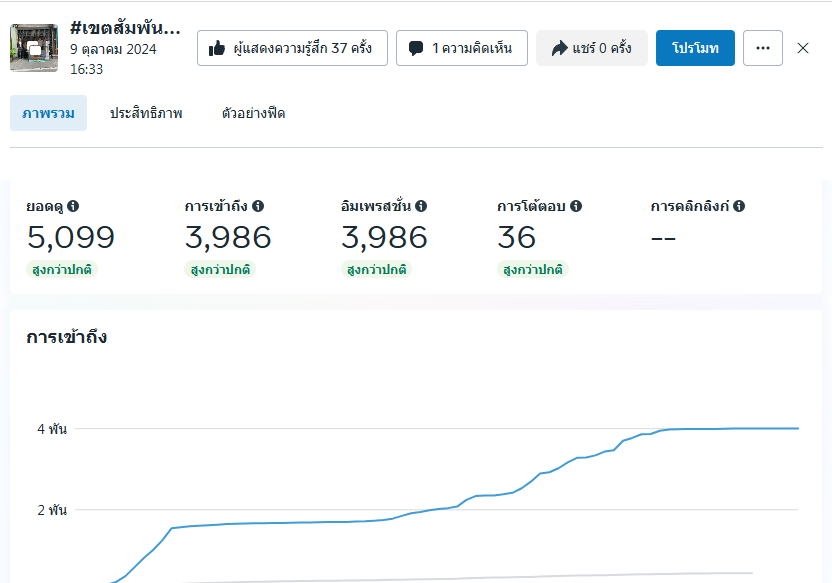The image size is (832, 583).
Task: Click the info icon next to การโต้ตอบ
Action: pyautogui.click(x=576, y=206)
